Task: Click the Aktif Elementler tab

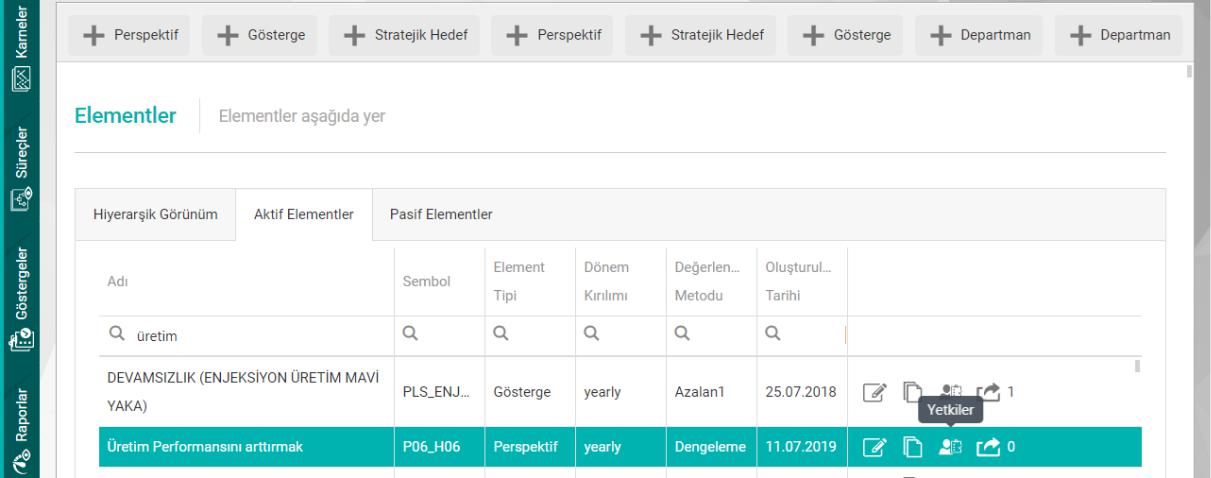Action: [303, 214]
